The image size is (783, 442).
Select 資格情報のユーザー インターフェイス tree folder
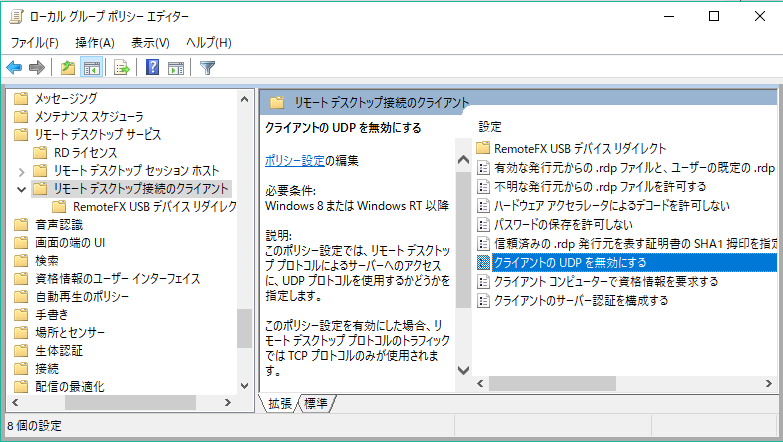[117, 279]
